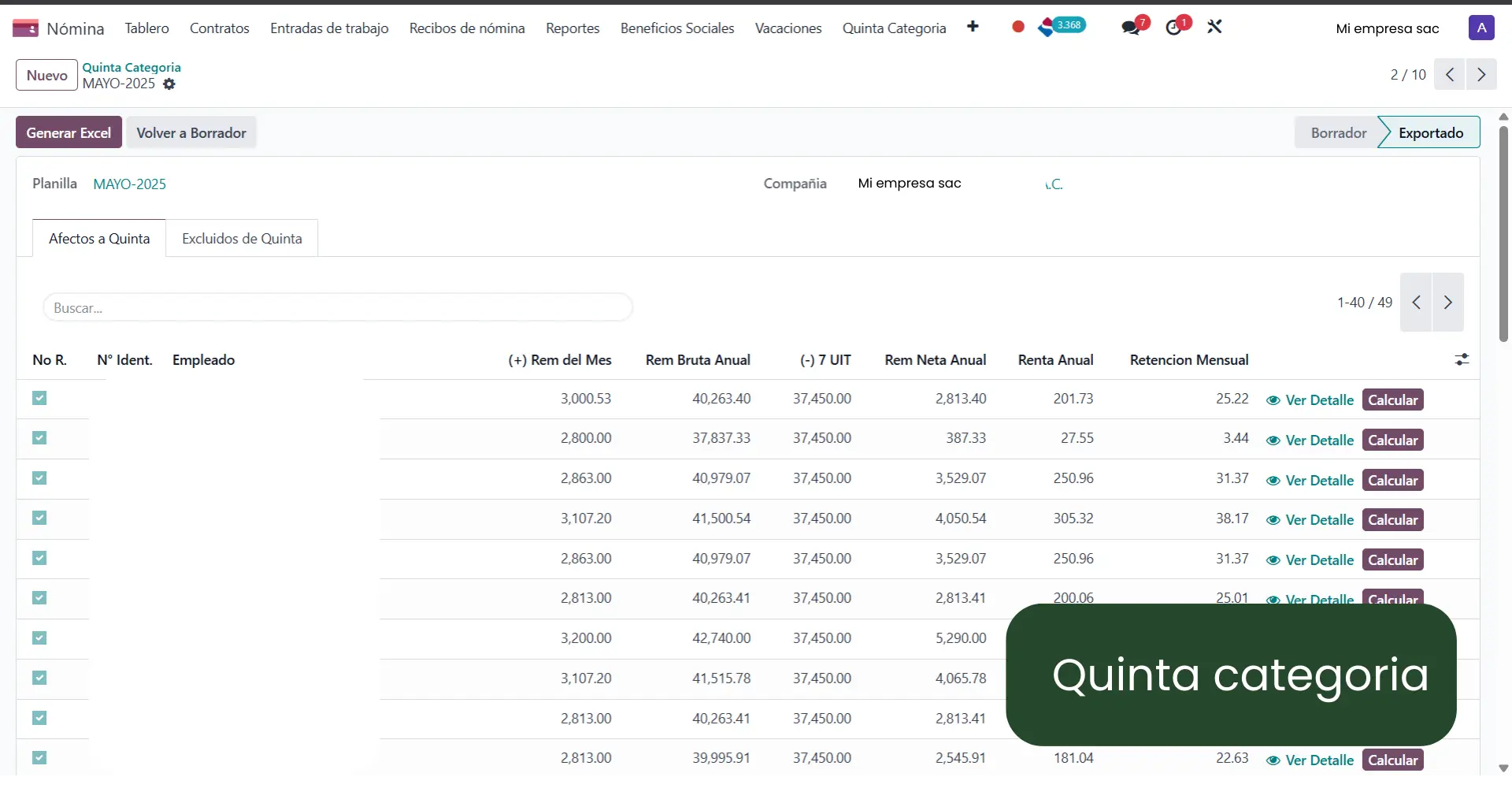Set stage to Borrador in the statusbar
Image resolution: width=1512 pixels, height=788 pixels.
tap(1337, 132)
